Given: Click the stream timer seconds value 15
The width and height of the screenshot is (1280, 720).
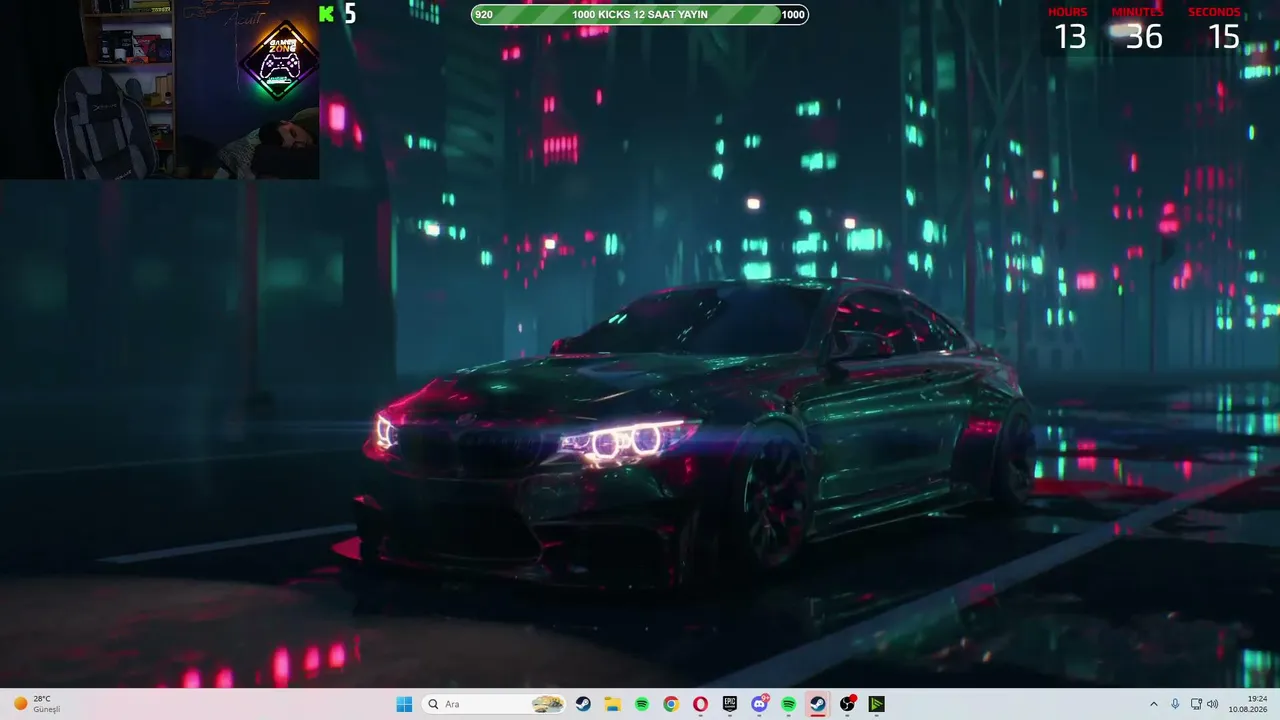Looking at the screenshot, I should [x=1224, y=37].
